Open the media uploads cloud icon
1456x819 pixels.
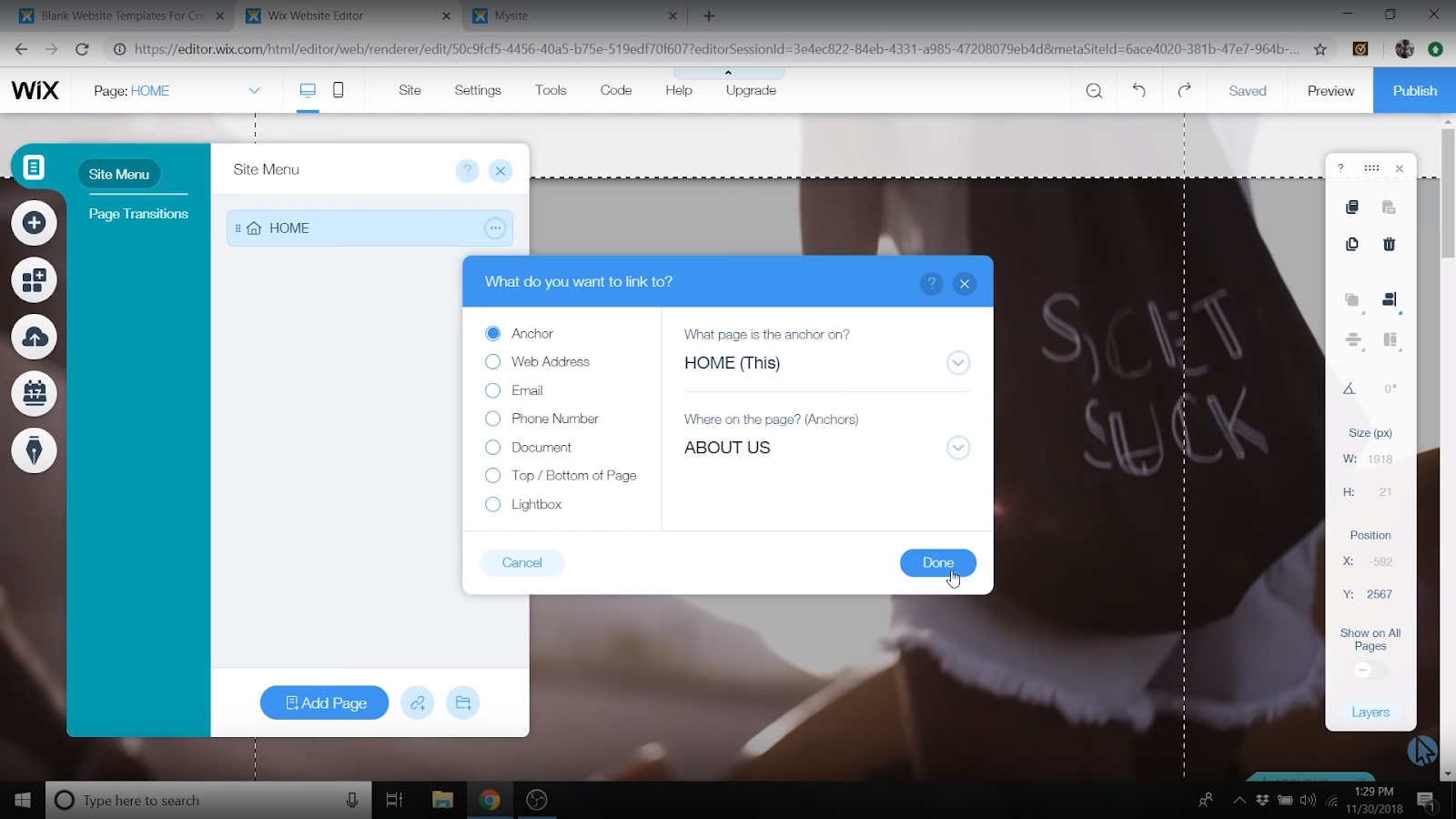[35, 338]
